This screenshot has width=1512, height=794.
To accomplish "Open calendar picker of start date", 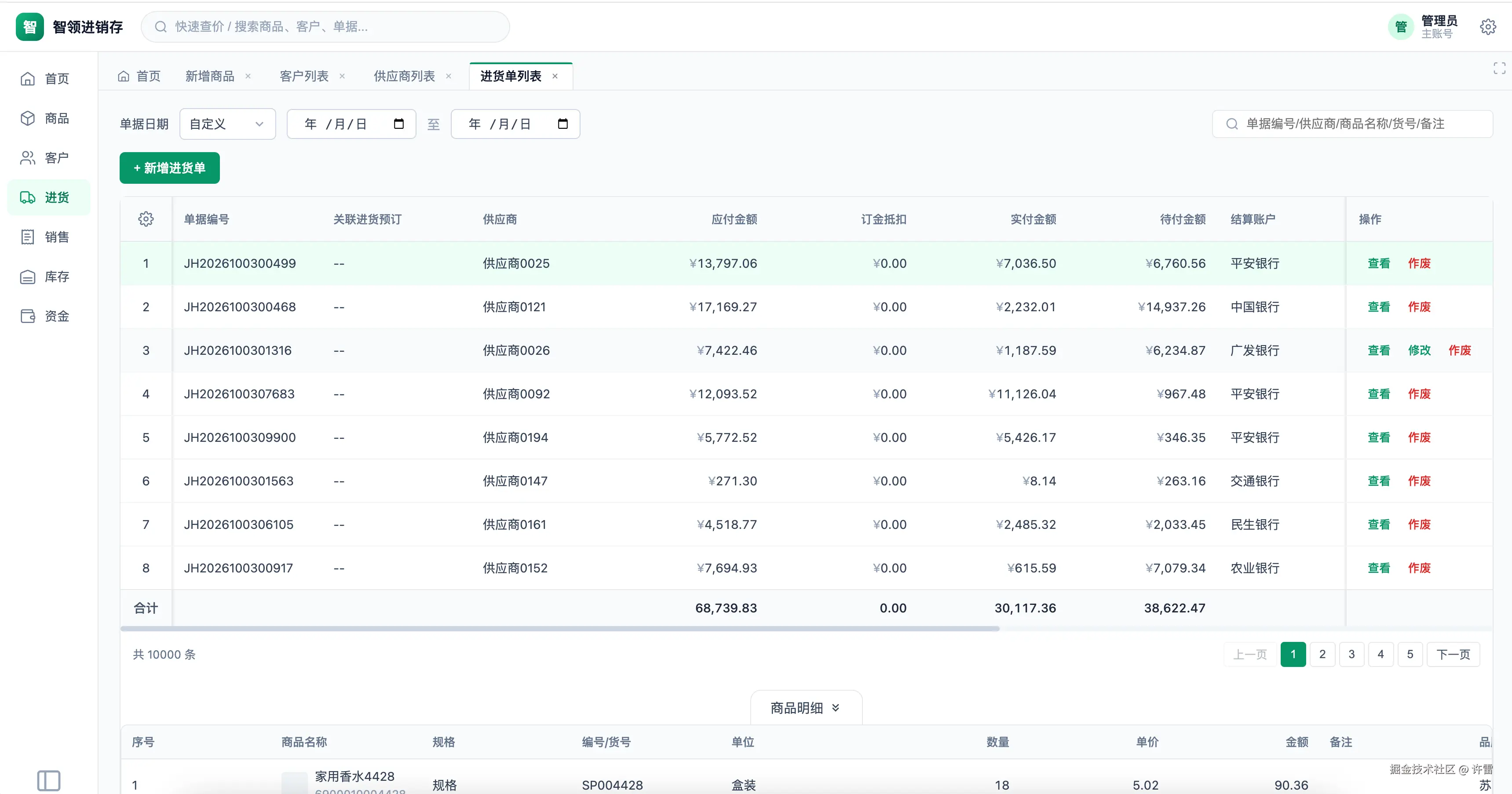I will [398, 124].
